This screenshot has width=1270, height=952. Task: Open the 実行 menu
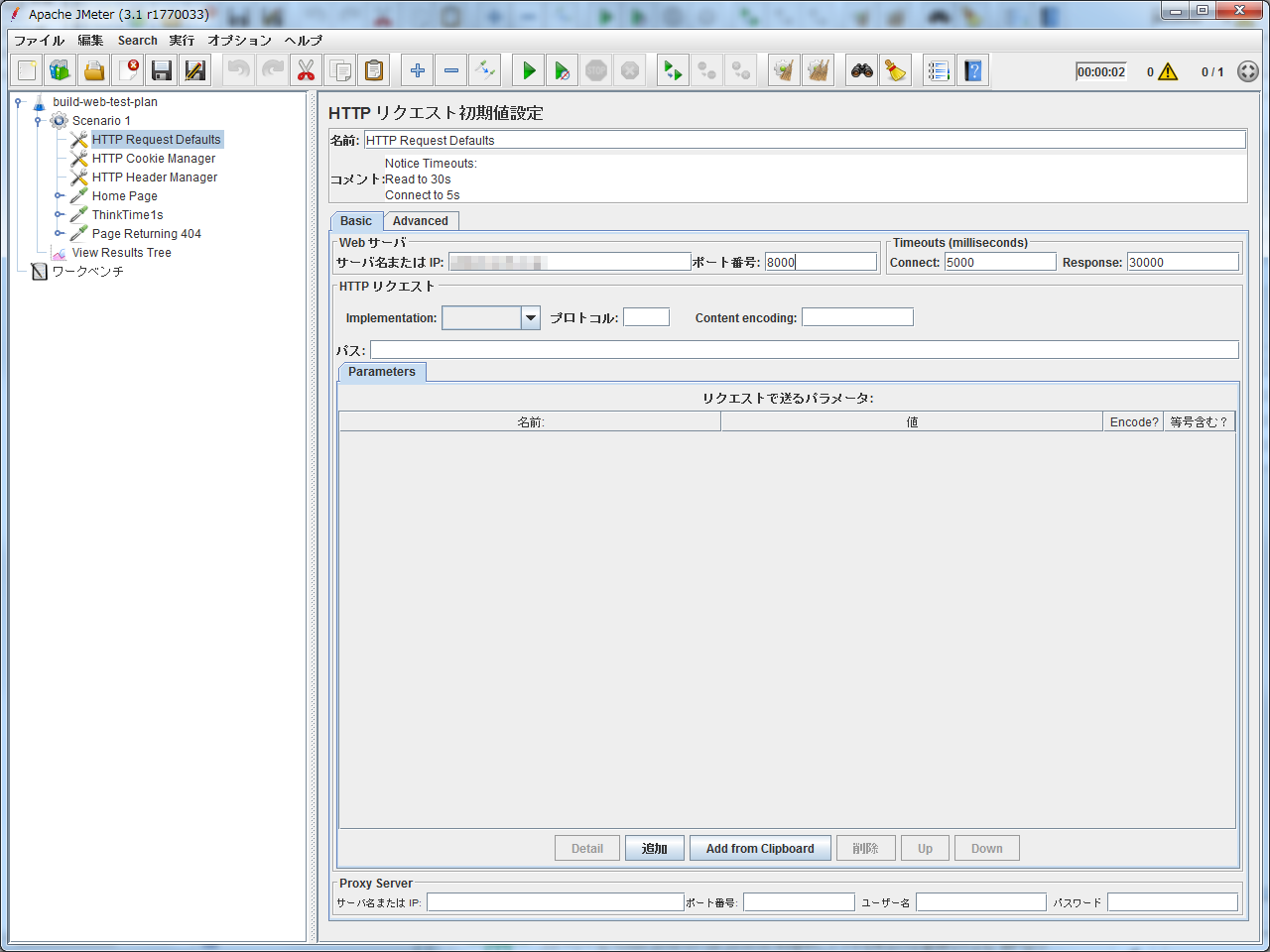[x=182, y=41]
